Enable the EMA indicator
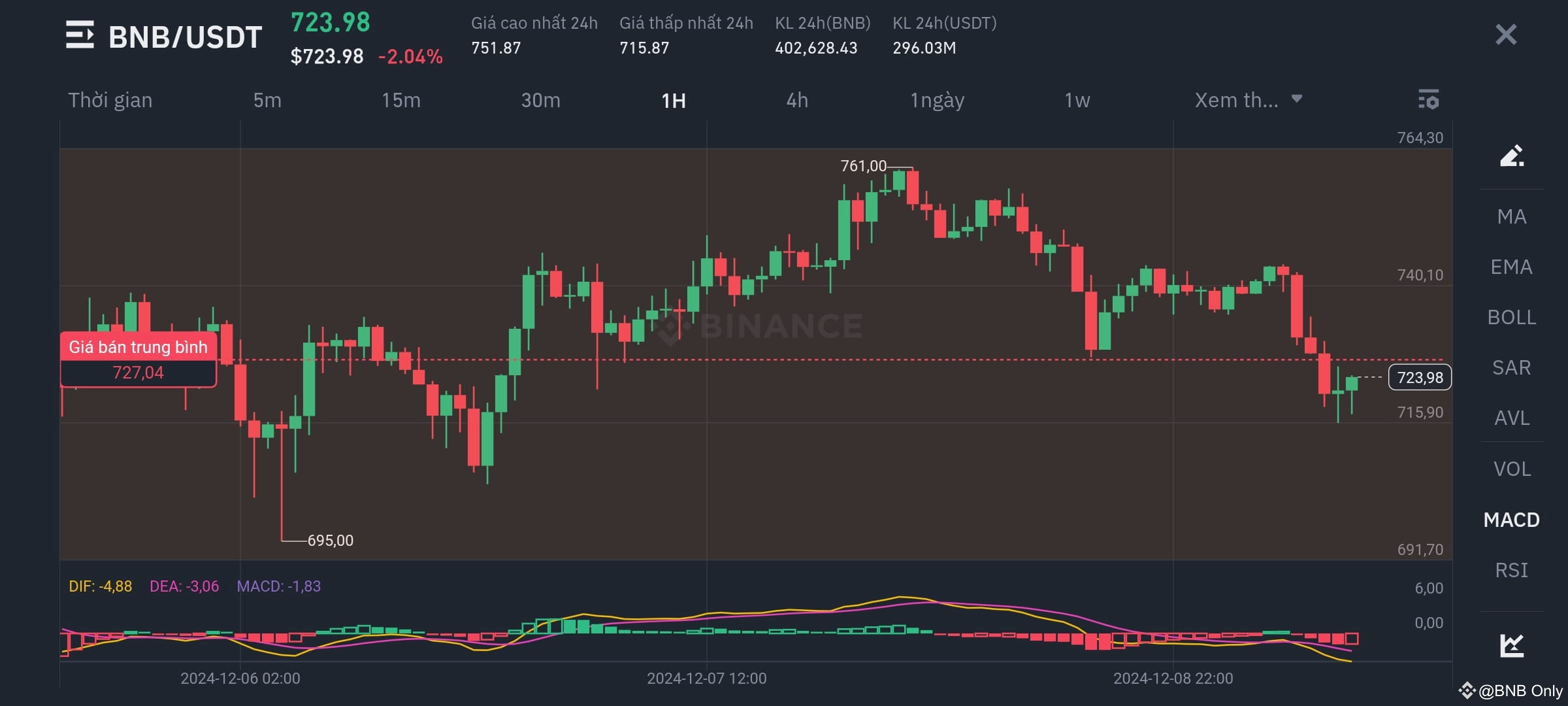Image resolution: width=1568 pixels, height=706 pixels. tap(1512, 267)
